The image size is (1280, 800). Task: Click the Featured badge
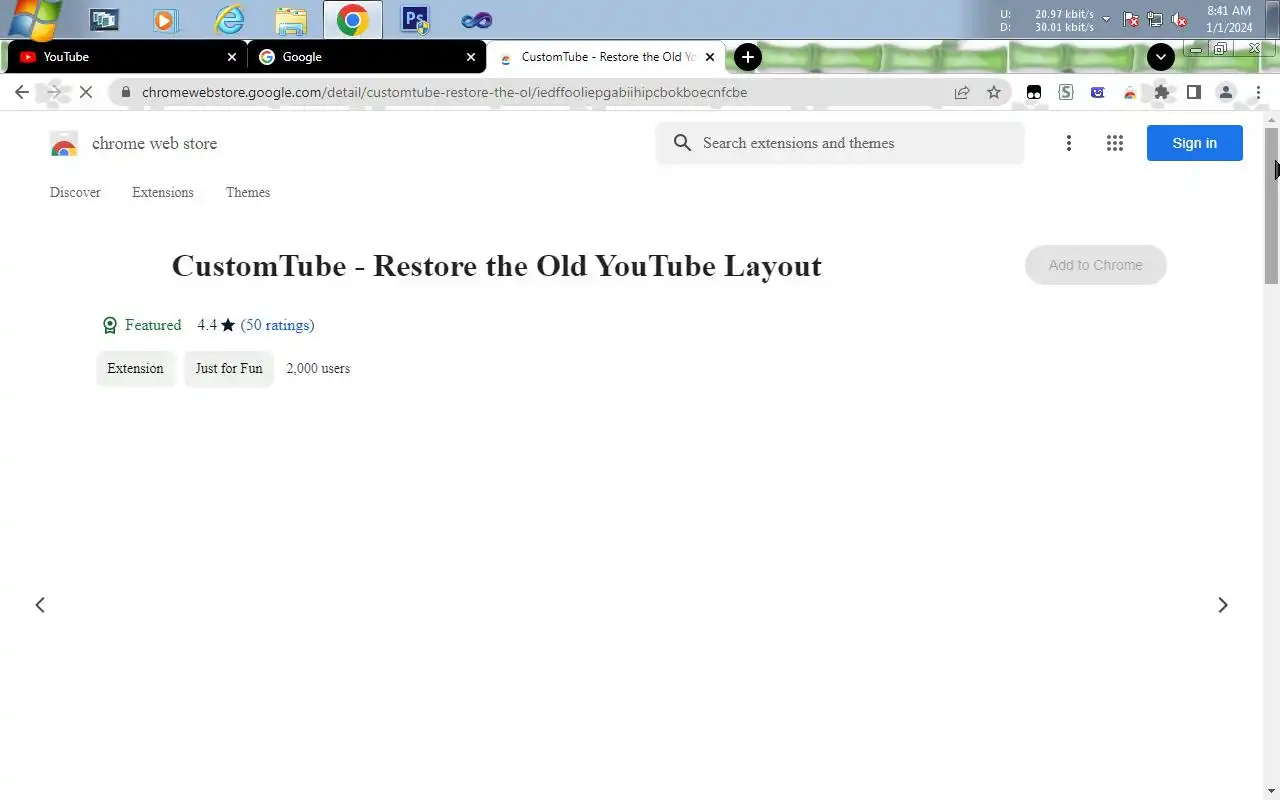142,325
